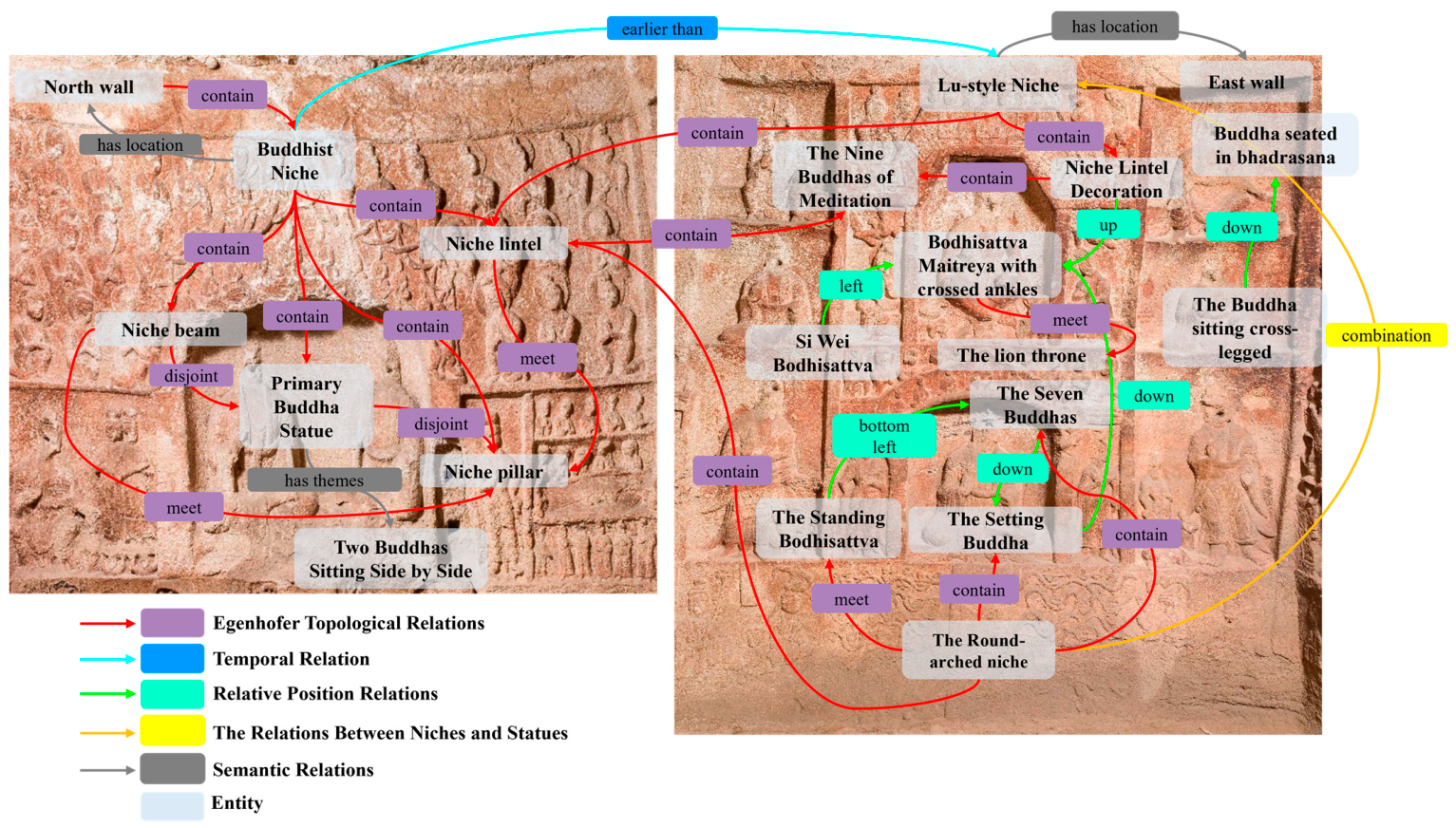Click 'Temporal Relation' legend text
Viewport: 1456px width, 828px height.
(x=291, y=659)
